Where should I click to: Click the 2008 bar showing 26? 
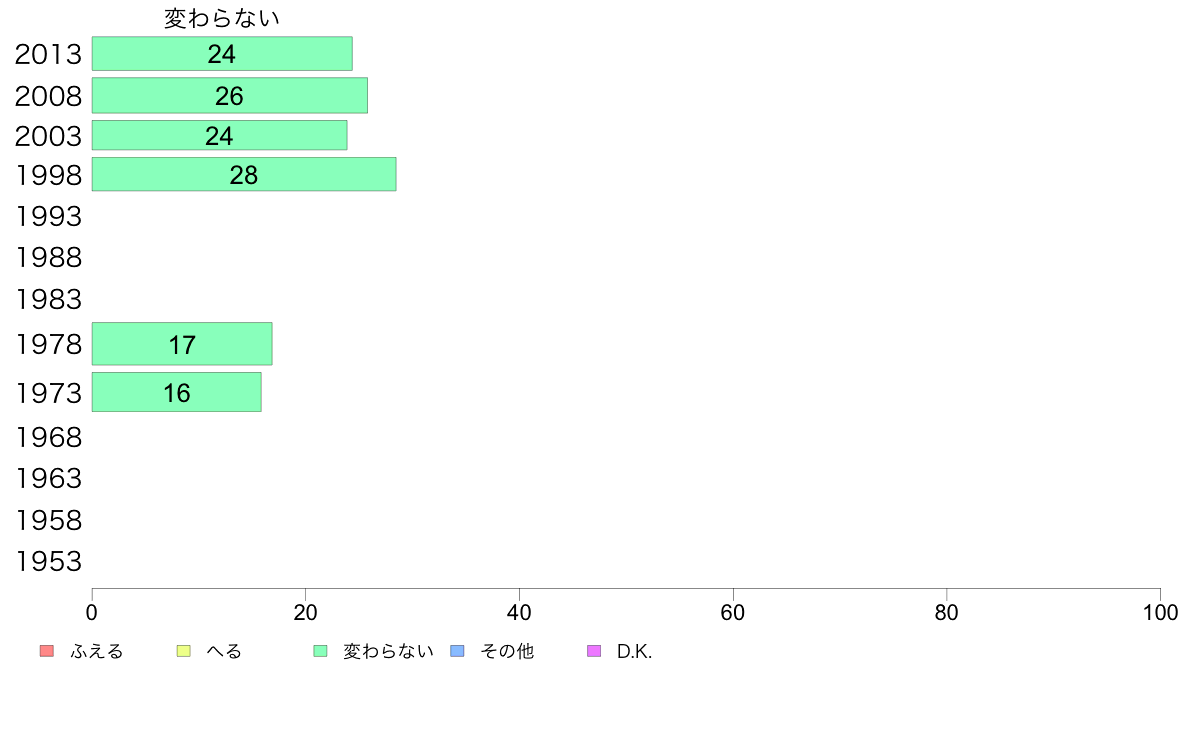tap(229, 95)
